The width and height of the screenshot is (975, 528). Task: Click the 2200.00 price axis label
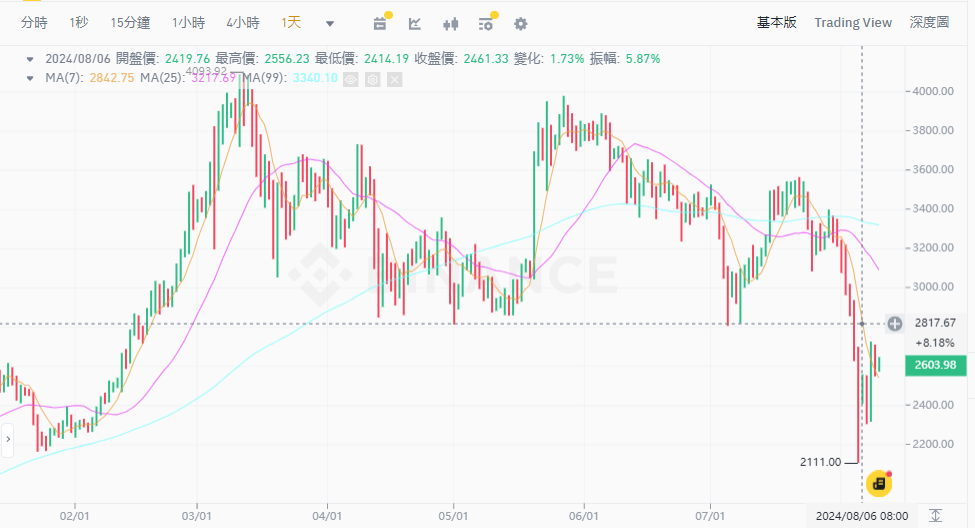point(933,444)
